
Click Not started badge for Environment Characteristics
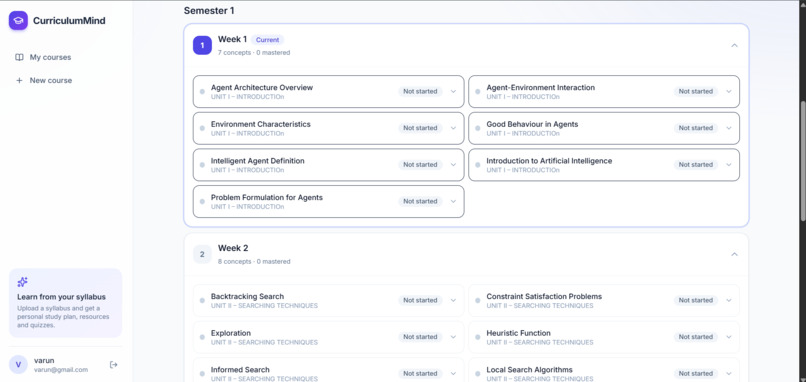click(x=420, y=128)
